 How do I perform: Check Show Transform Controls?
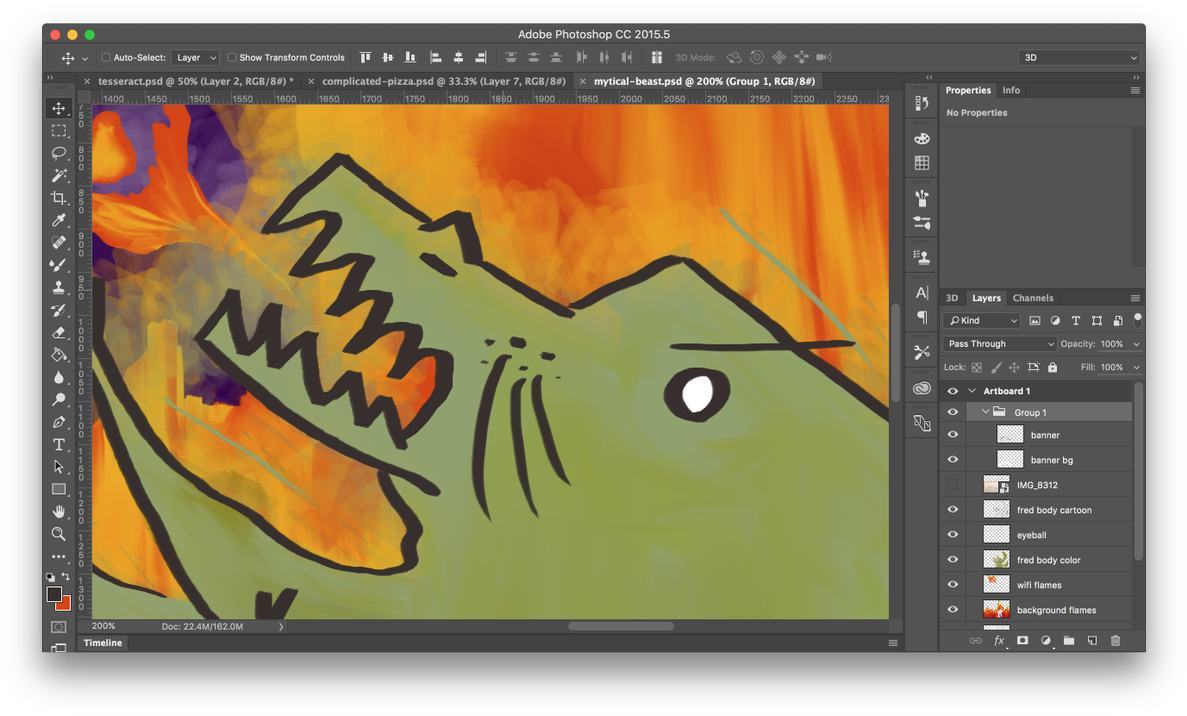coord(232,58)
